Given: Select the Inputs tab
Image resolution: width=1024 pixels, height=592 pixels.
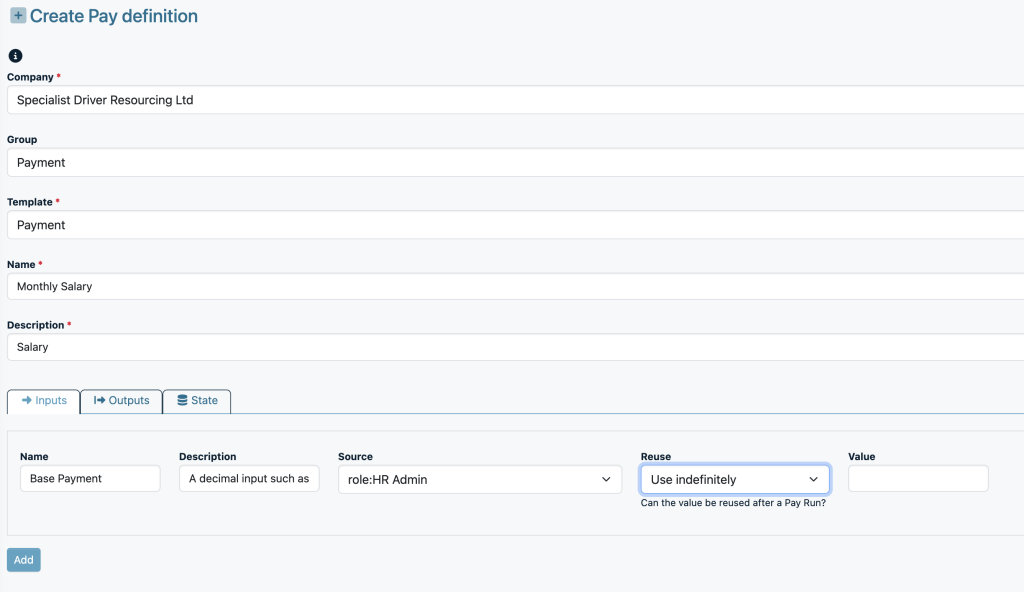Looking at the screenshot, I should (x=43, y=400).
